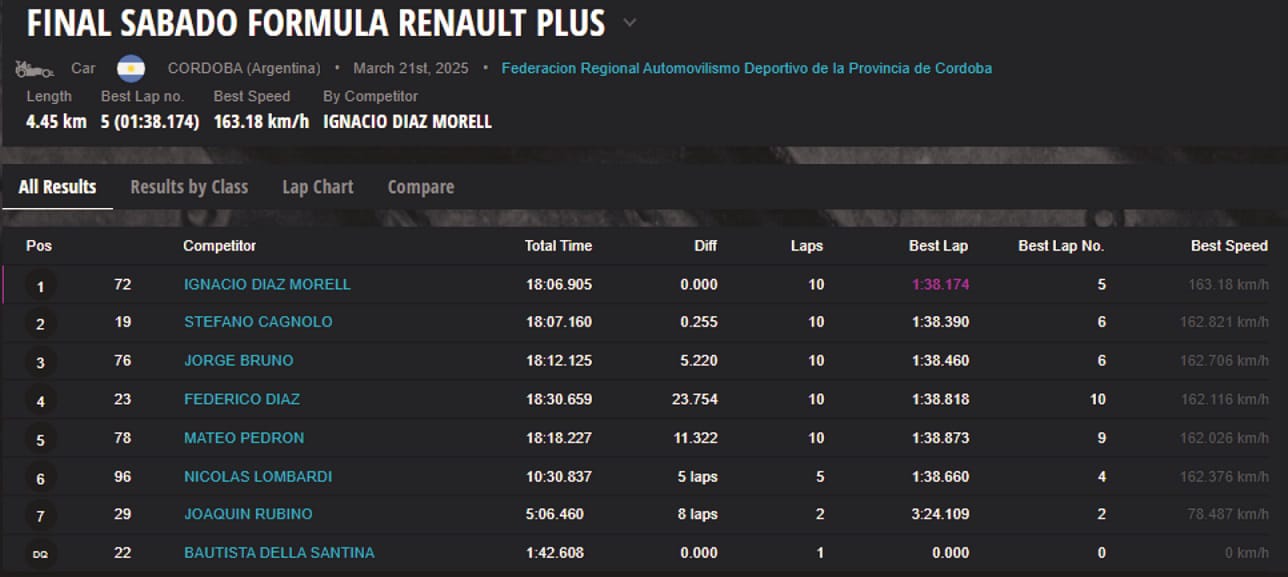Image resolution: width=1288 pixels, height=577 pixels.
Task: Expand the event title dropdown chevron
Action: click(x=629, y=22)
